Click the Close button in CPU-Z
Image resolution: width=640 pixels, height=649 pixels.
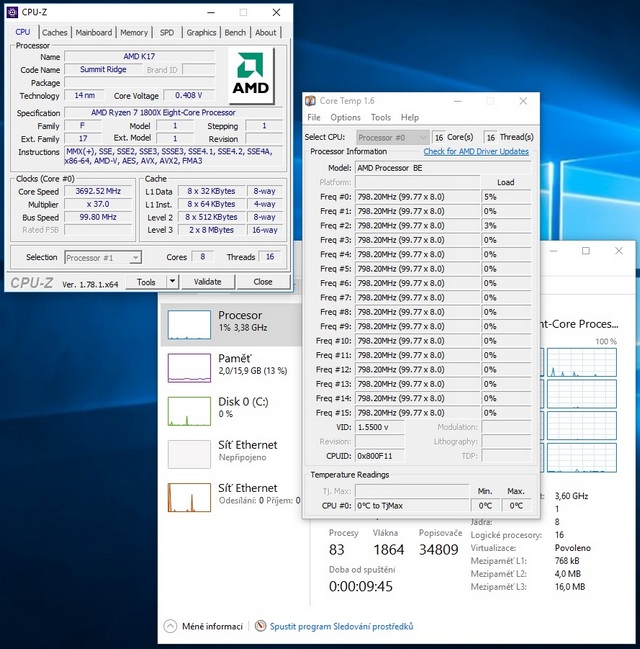[x=263, y=282]
